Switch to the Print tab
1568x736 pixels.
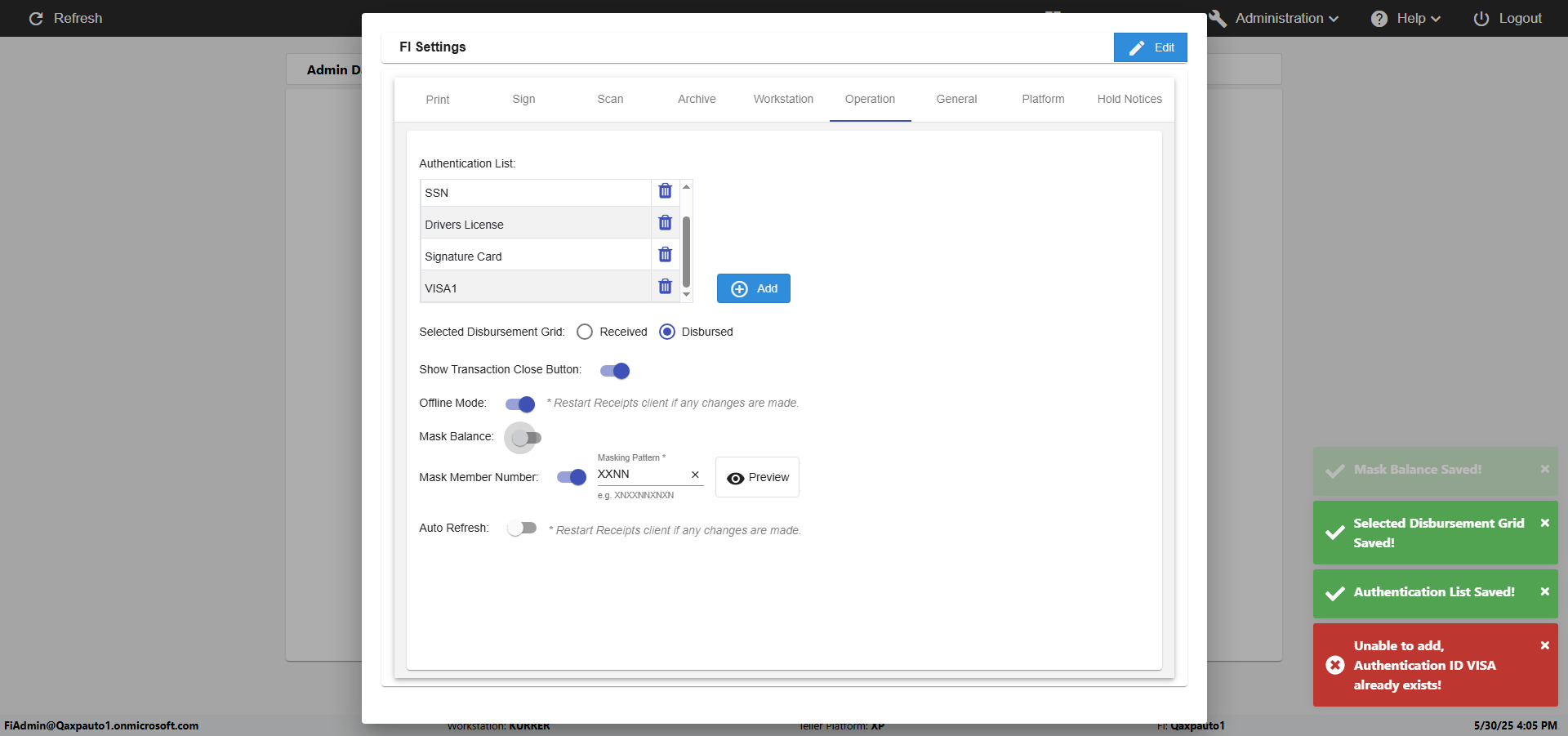(x=438, y=100)
